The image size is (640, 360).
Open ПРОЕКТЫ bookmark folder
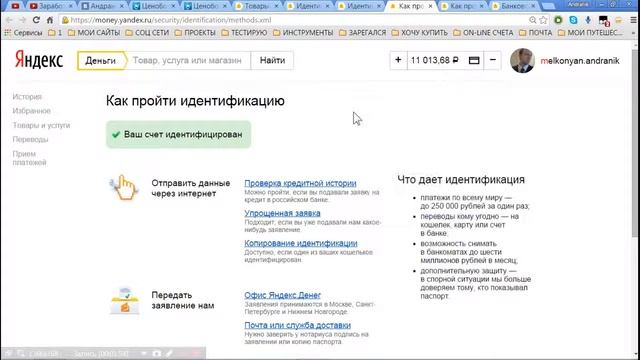tap(195, 33)
